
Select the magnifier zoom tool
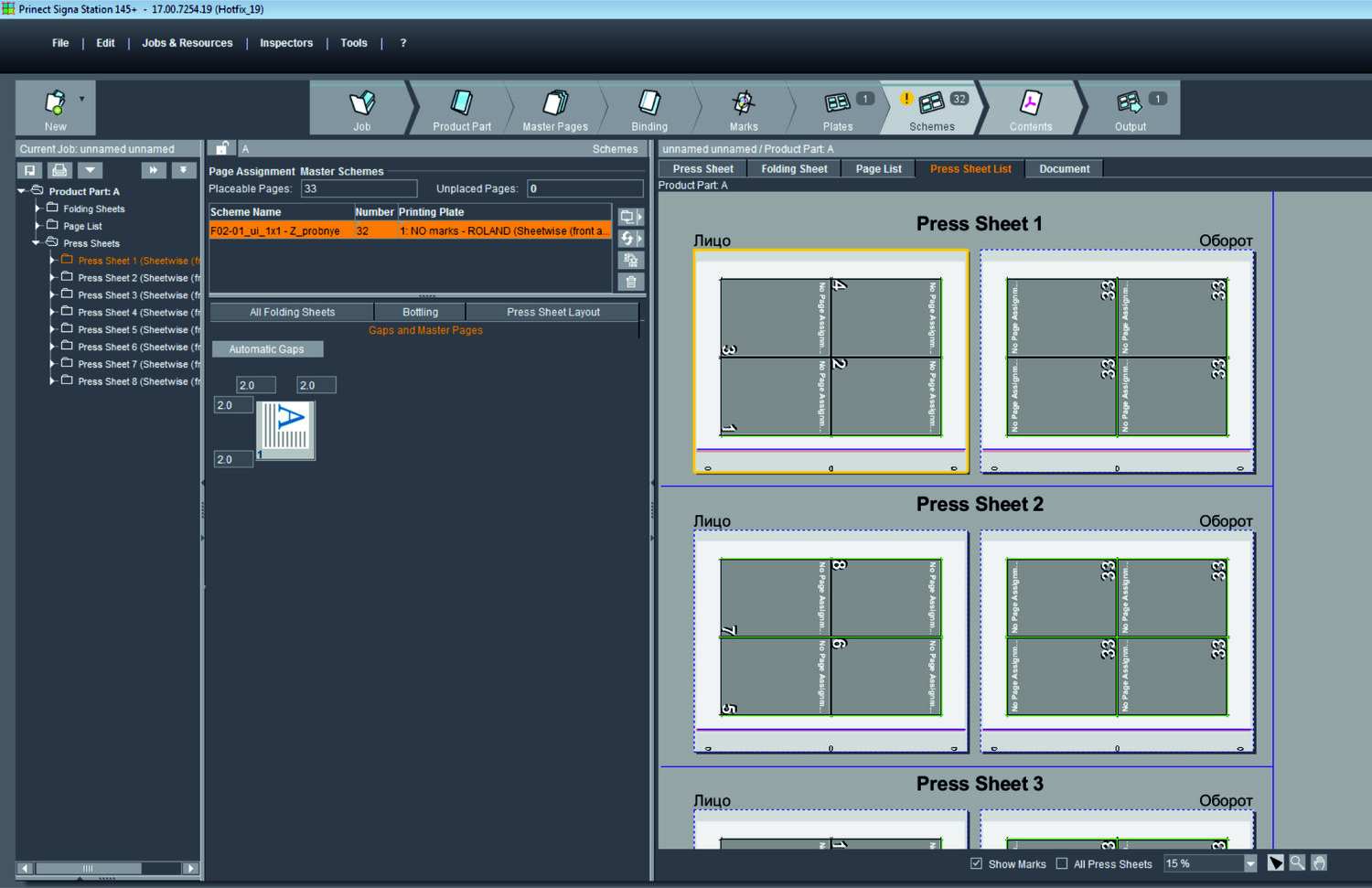[1297, 862]
